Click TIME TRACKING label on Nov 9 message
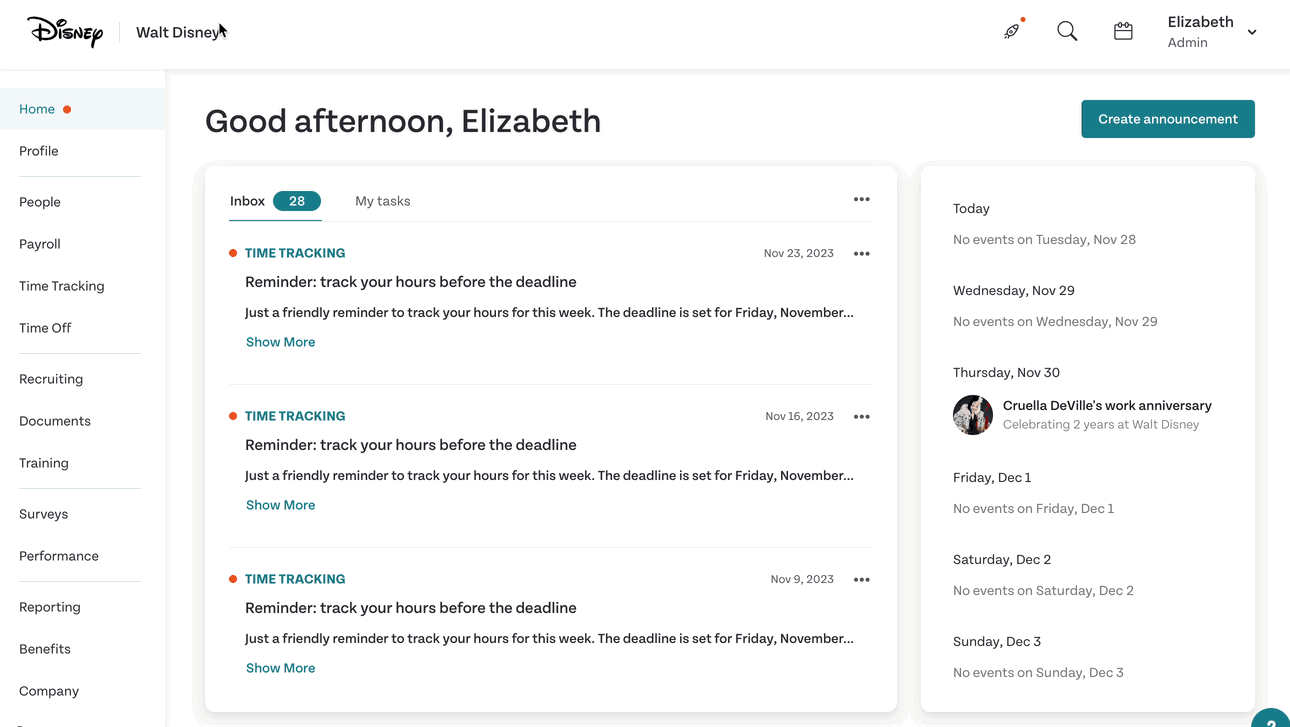Viewport: 1290px width, 727px height. (x=295, y=579)
